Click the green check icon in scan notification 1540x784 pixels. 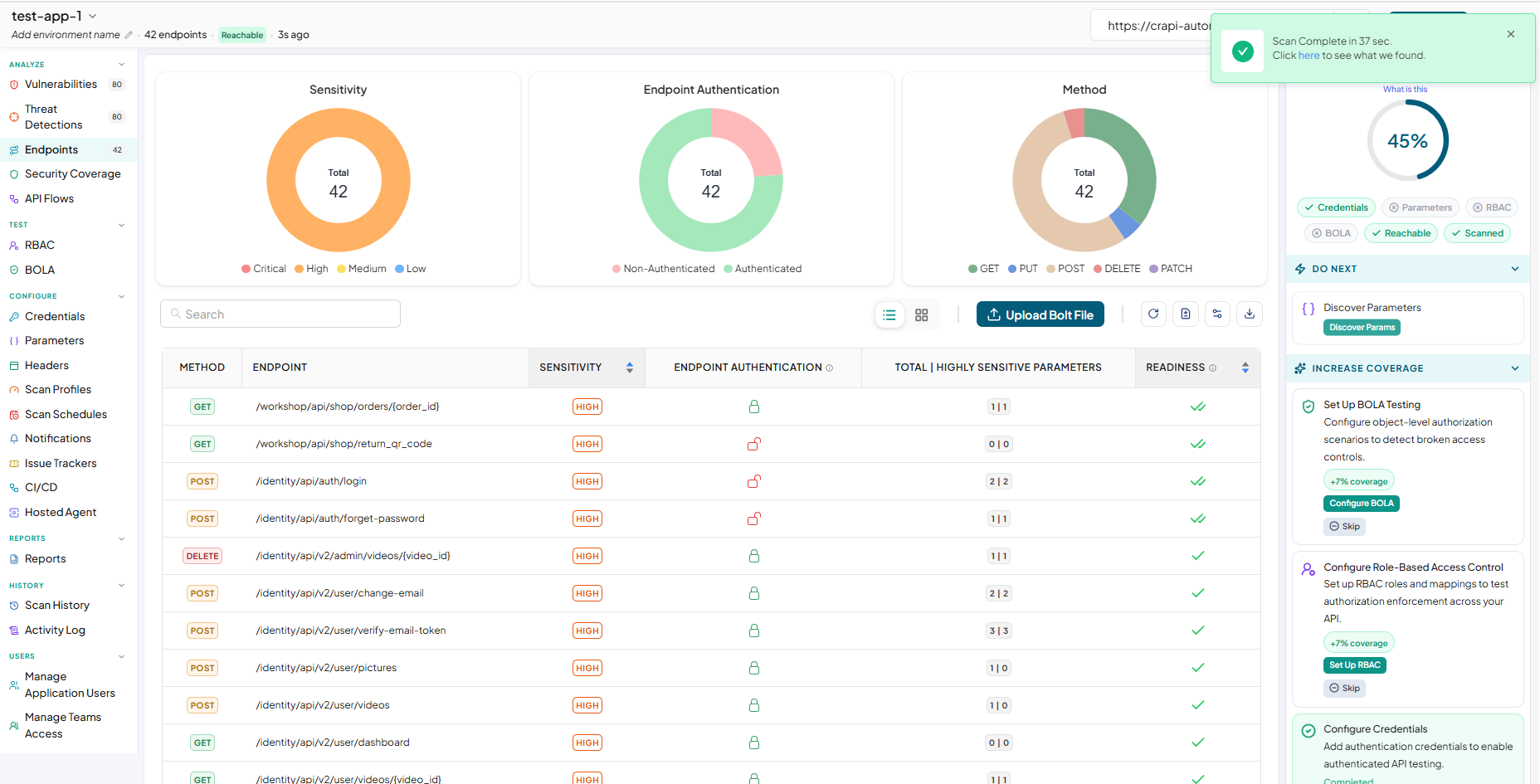click(x=1242, y=51)
